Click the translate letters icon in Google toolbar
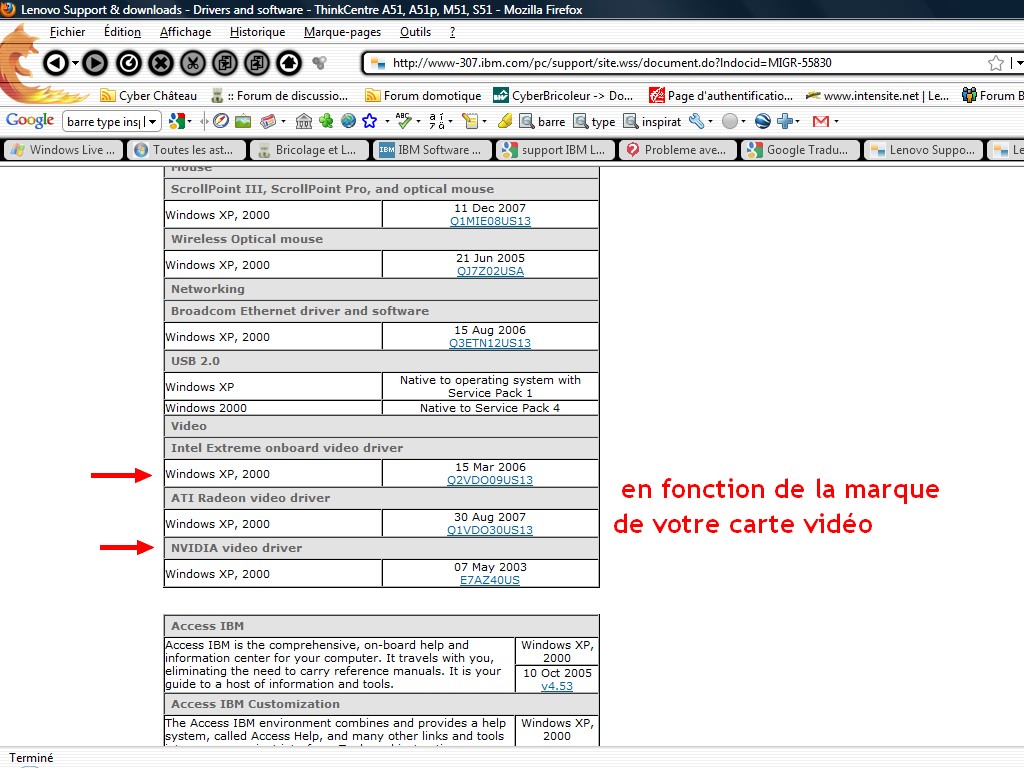Screen dimensions: 1024x768 437,121
